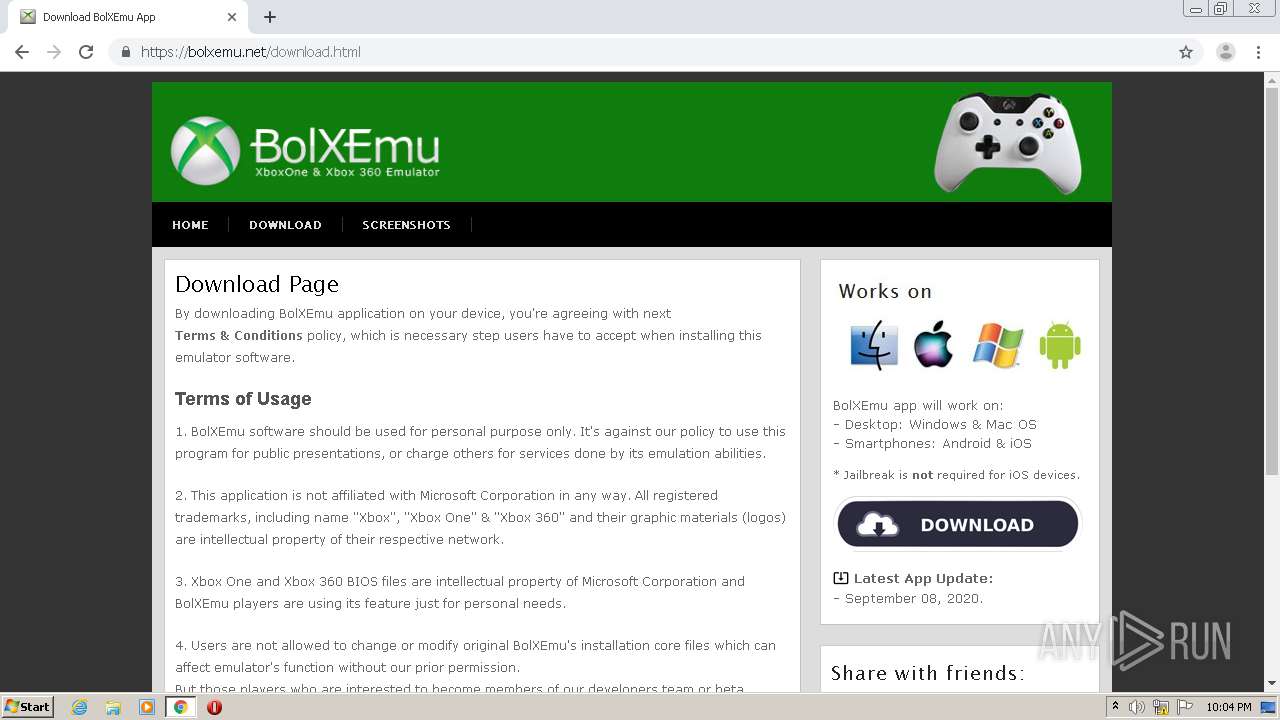Open the Windows Start button
Image resolution: width=1280 pixels, height=720 pixels.
(x=28, y=706)
